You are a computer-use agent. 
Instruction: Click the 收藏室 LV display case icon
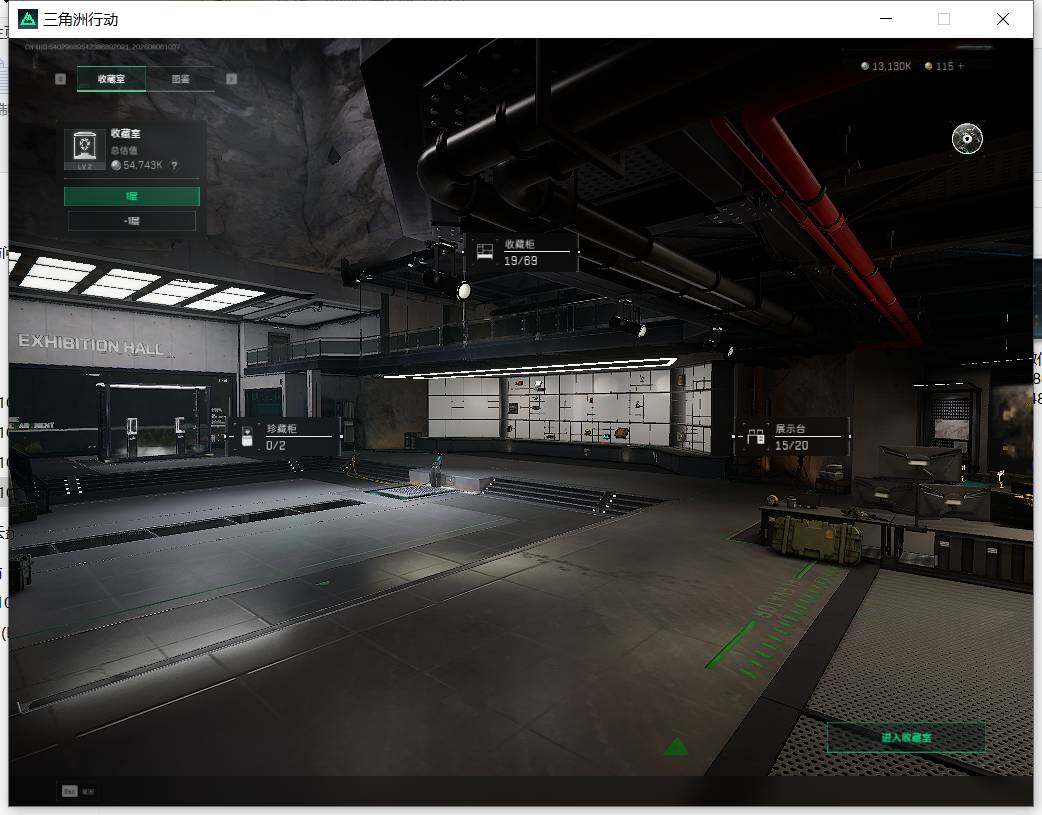(84, 149)
